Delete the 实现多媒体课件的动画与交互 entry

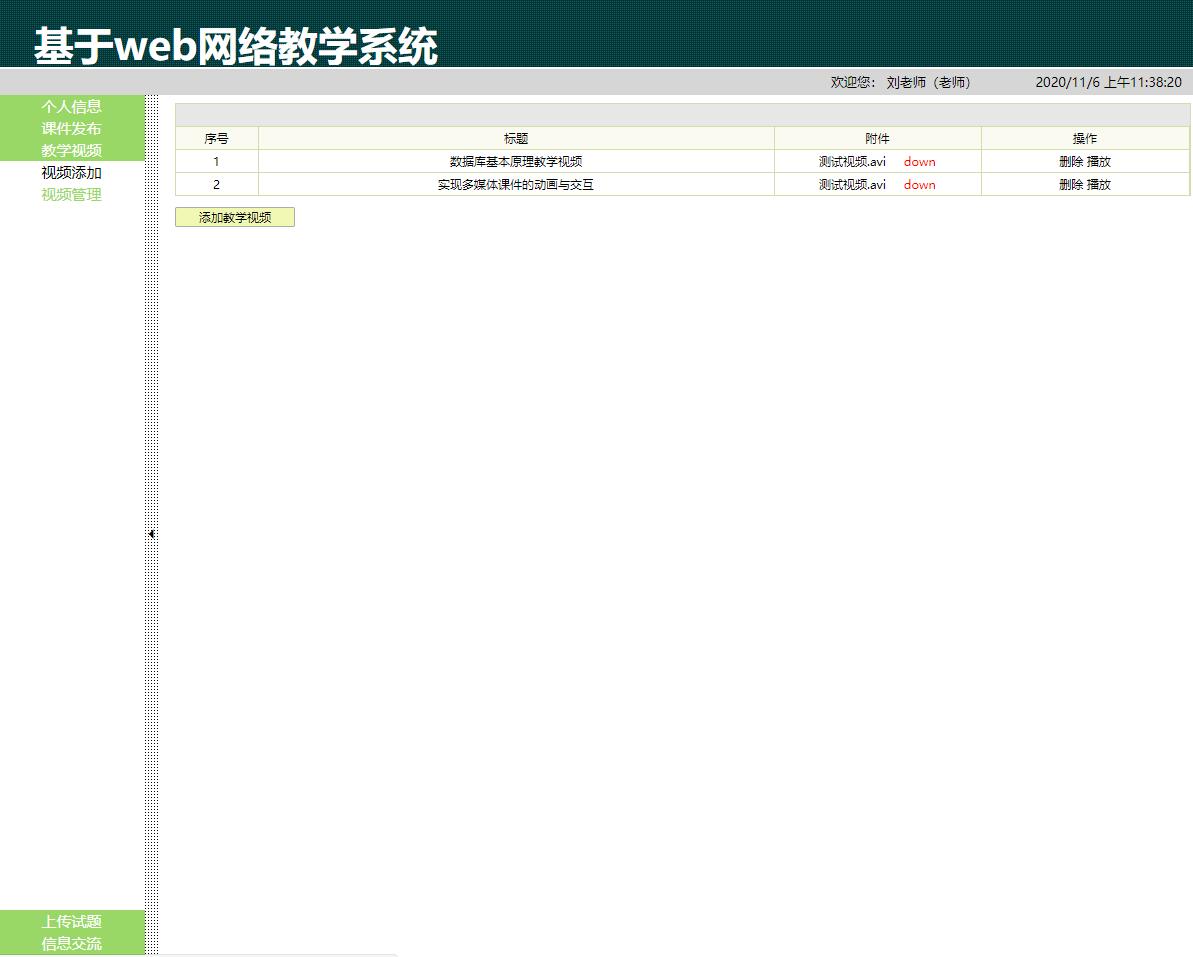1070,184
